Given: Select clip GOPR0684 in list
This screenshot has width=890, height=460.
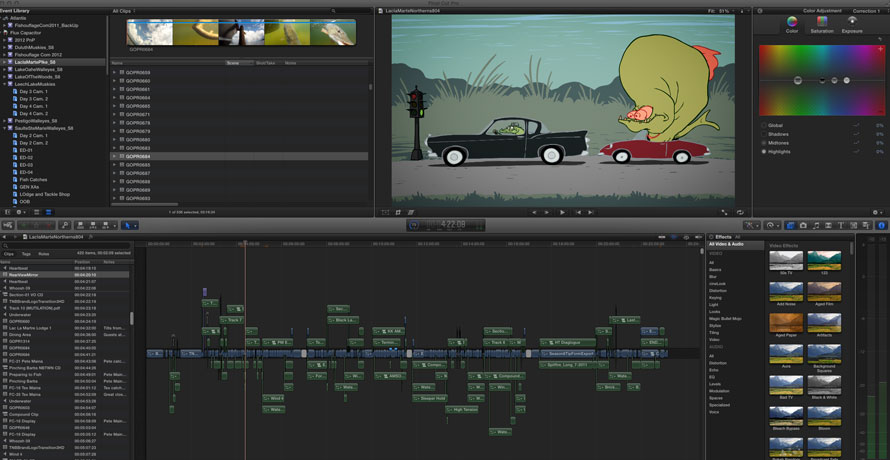Looking at the screenshot, I should [240, 156].
